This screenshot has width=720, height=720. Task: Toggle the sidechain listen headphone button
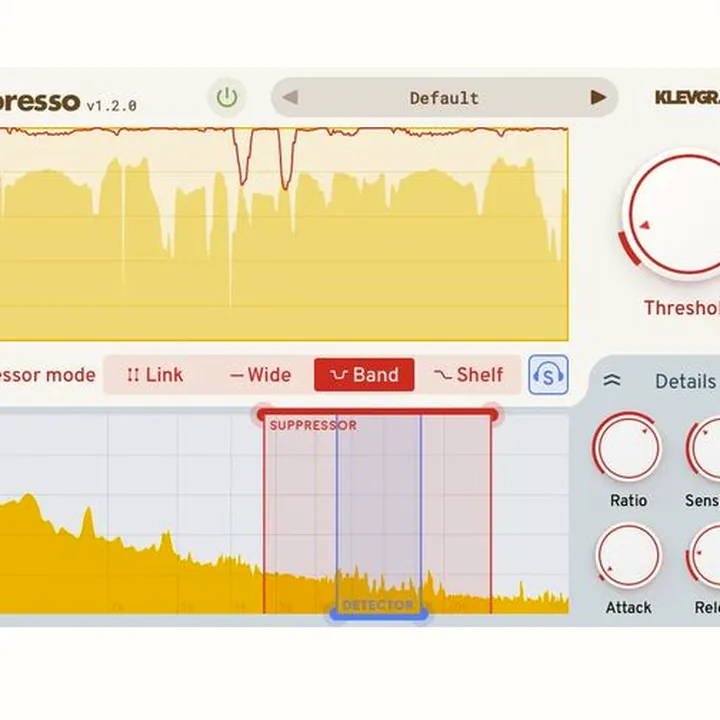[548, 375]
